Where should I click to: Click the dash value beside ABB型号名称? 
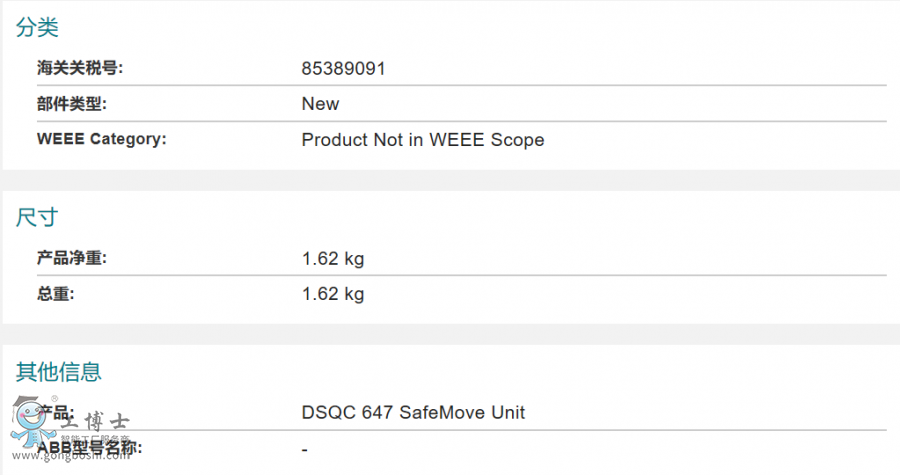(x=305, y=449)
